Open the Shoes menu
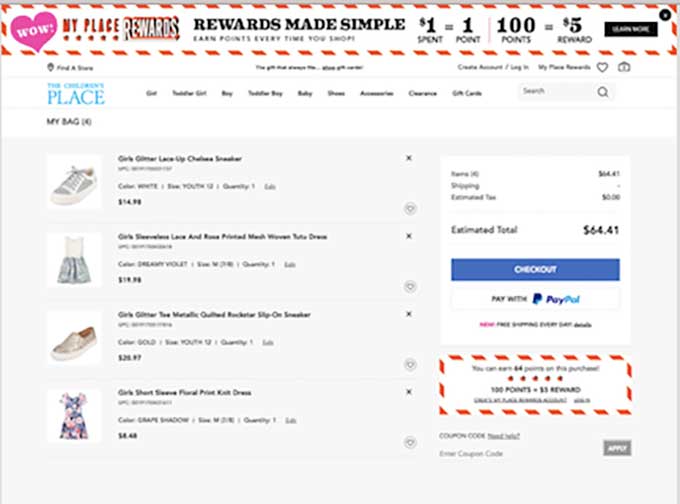 coord(336,93)
